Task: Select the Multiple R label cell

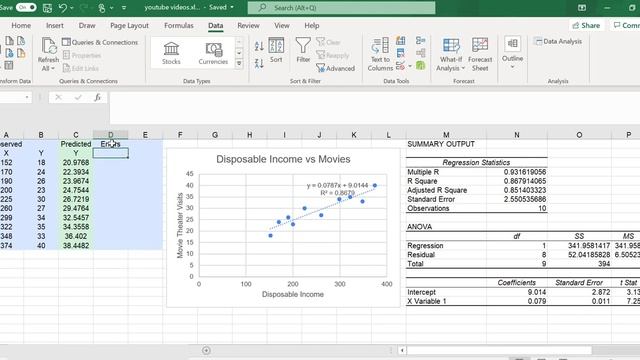Action: tap(446, 172)
